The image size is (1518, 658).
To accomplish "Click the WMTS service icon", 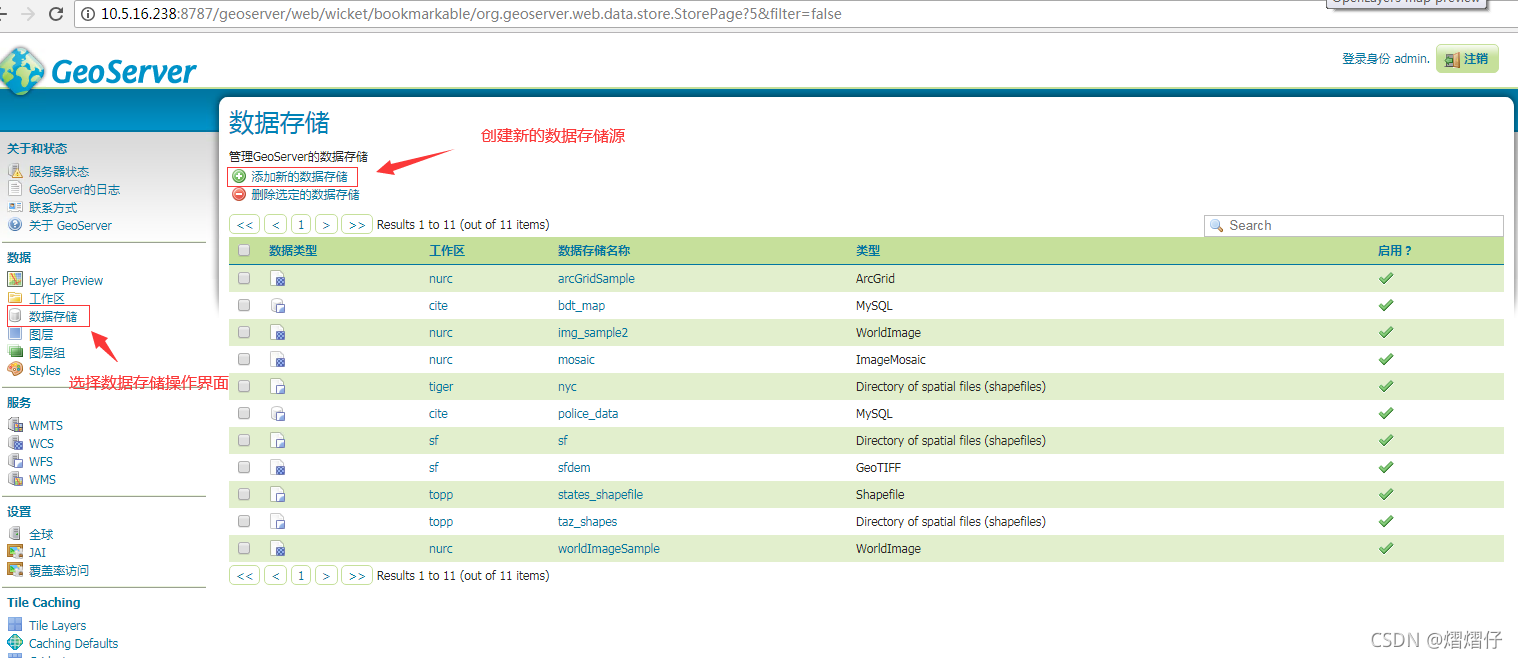I will (x=17, y=425).
